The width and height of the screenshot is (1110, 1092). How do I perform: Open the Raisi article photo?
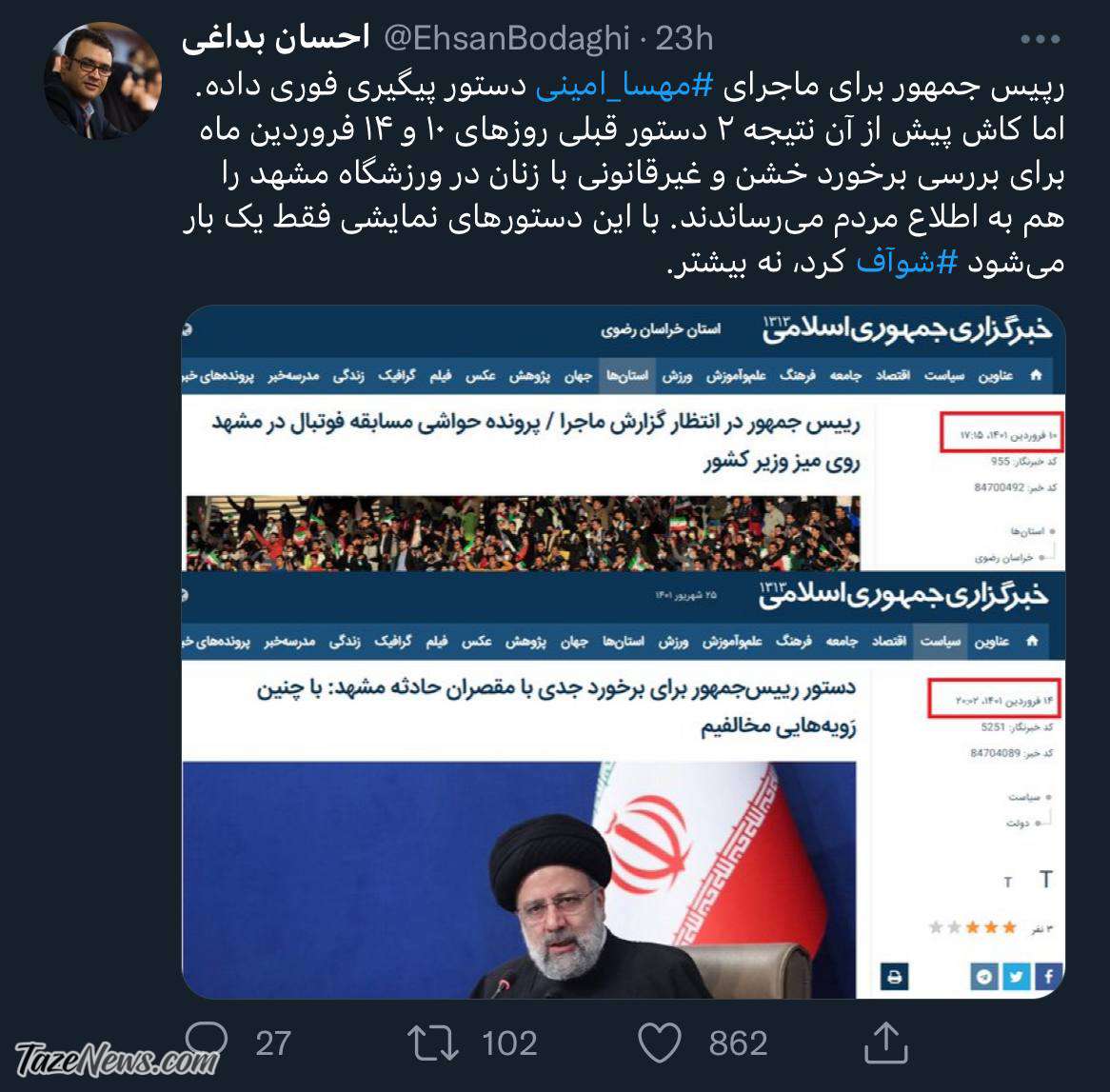[x=519, y=880]
